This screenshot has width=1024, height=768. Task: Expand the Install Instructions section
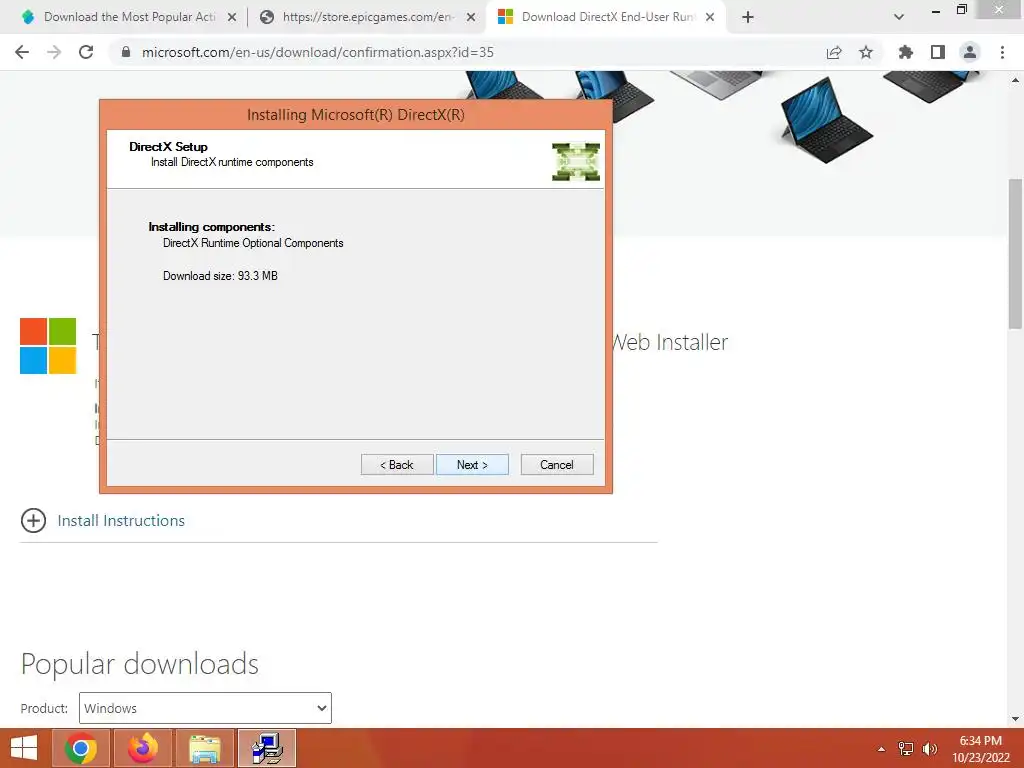pyautogui.click(x=33, y=520)
